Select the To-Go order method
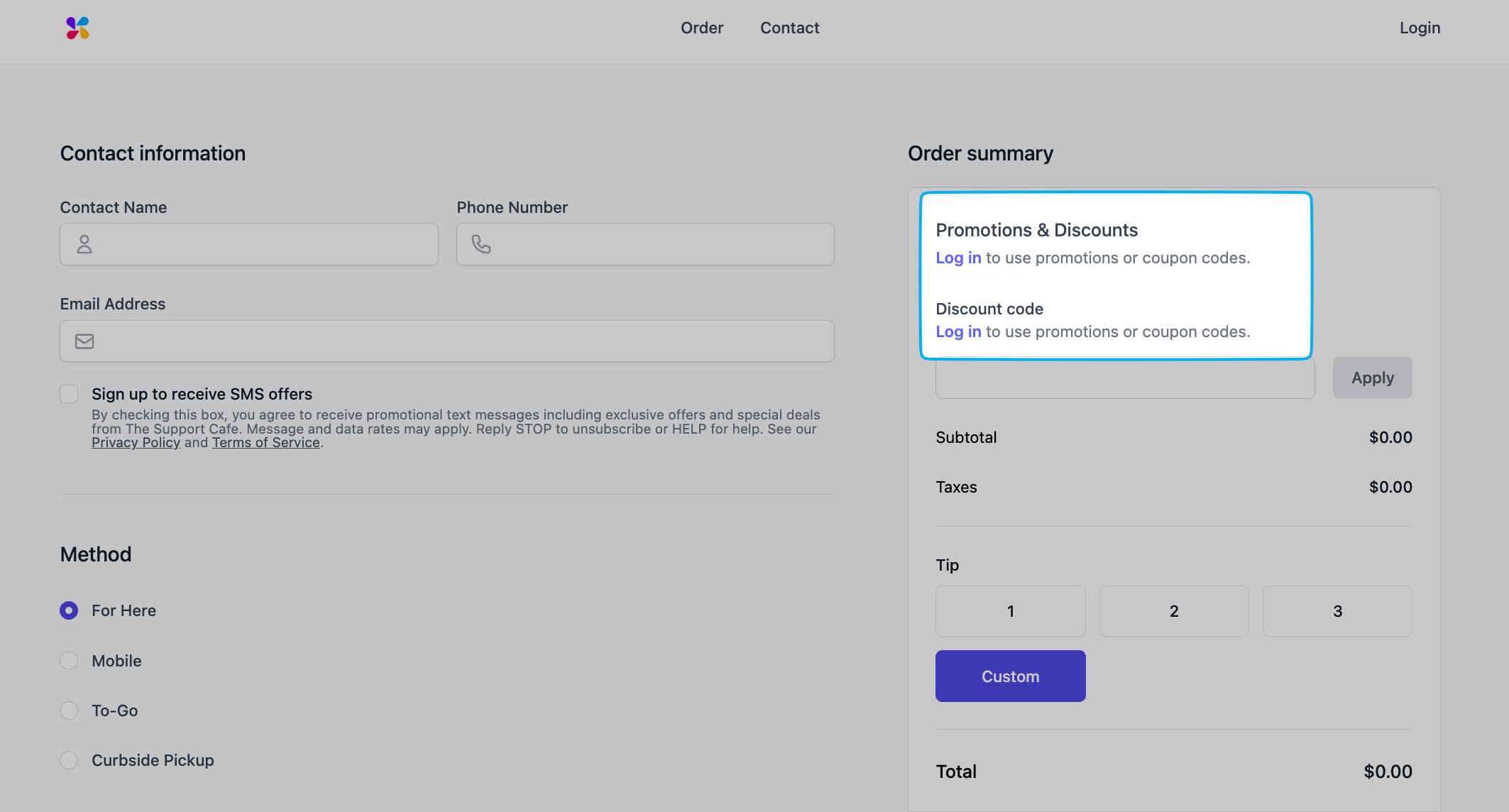This screenshot has height=812, width=1509. click(69, 710)
